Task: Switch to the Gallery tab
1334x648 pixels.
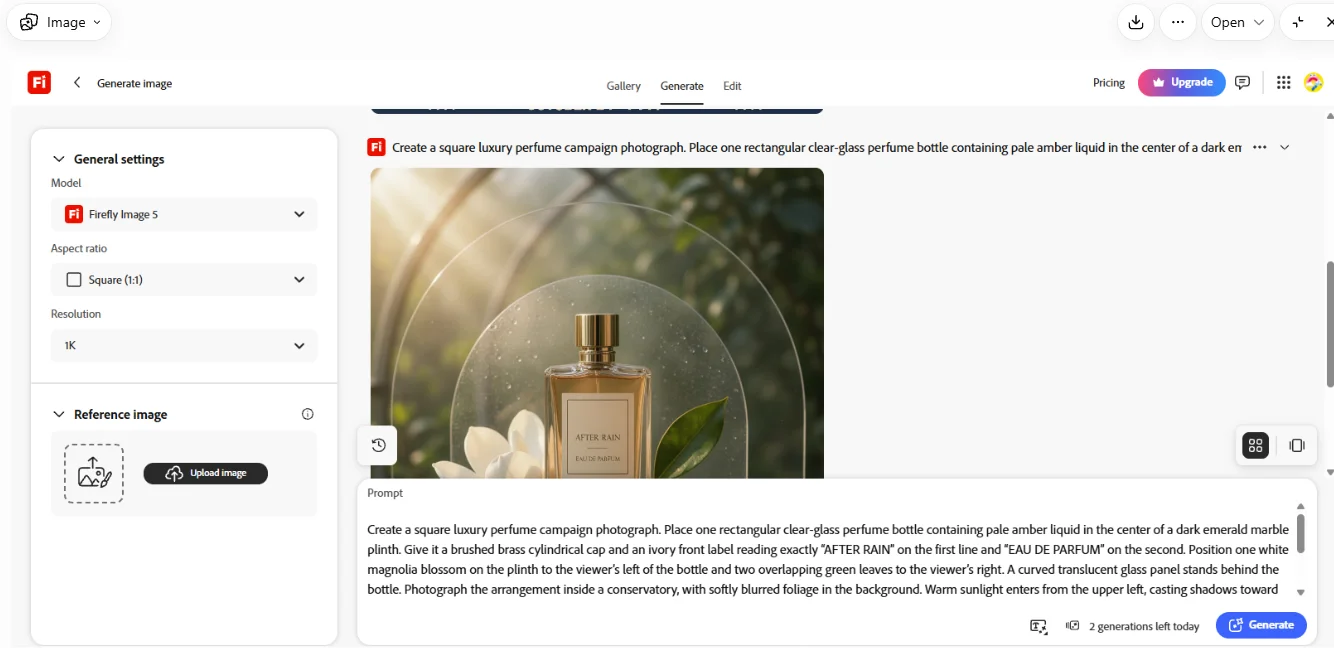Action: [623, 86]
